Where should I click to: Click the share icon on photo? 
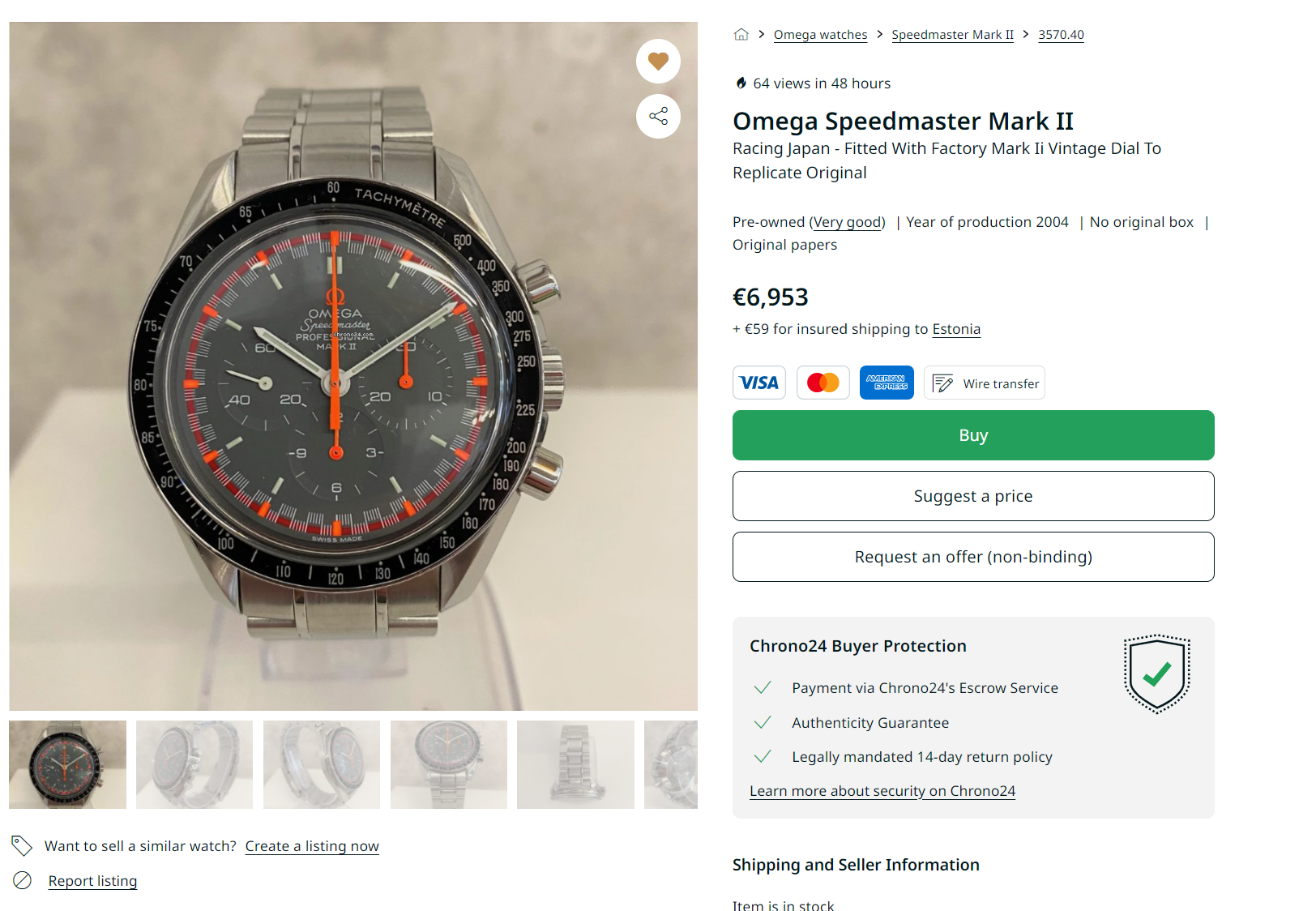(x=658, y=116)
